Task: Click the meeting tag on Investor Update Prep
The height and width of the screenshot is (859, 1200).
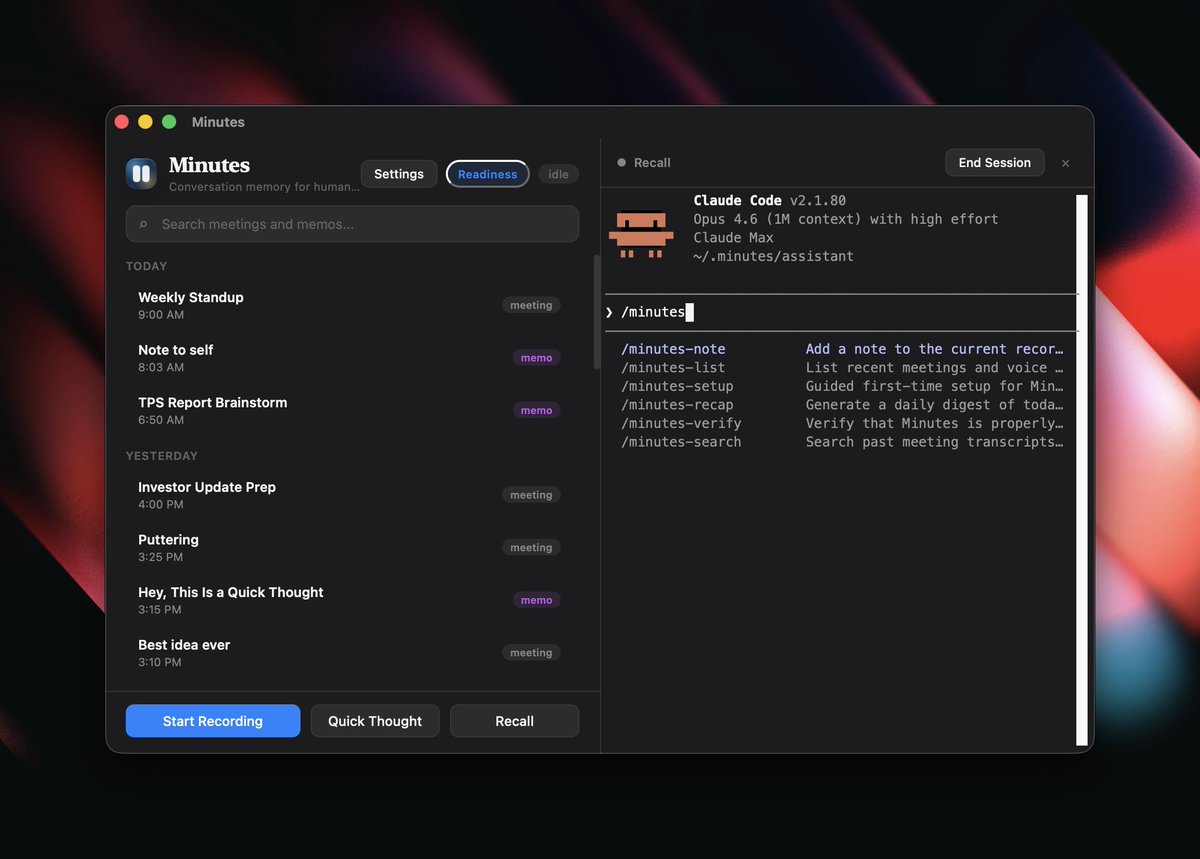Action: (531, 495)
